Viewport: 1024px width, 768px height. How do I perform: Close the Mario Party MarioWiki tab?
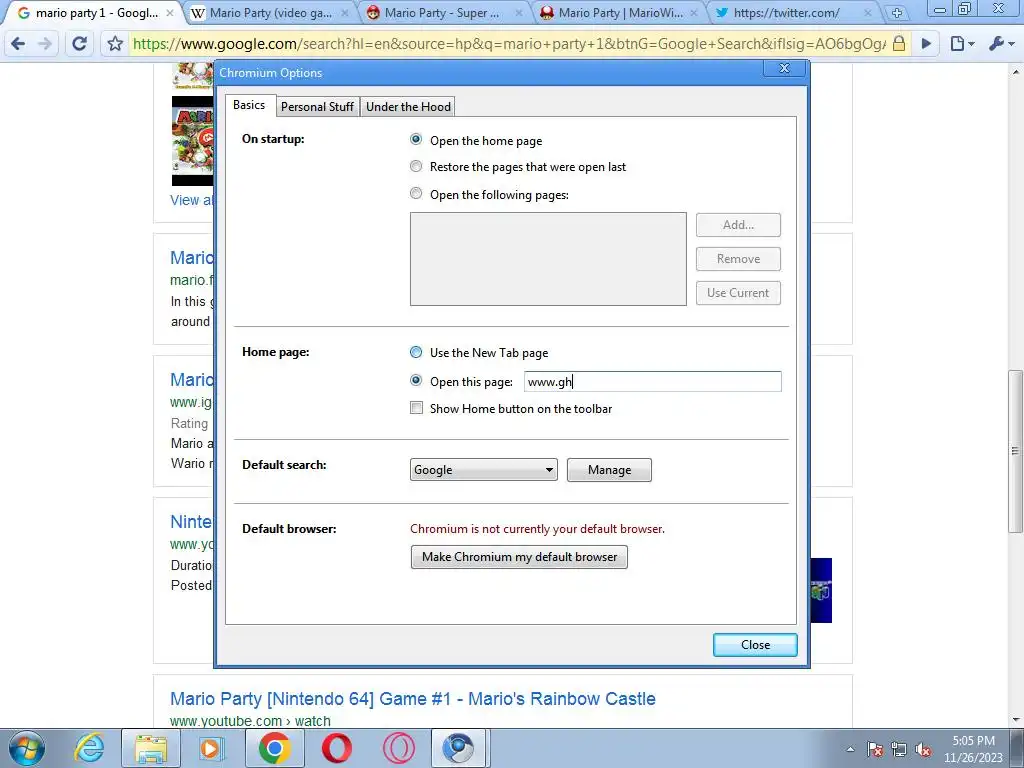694,12
